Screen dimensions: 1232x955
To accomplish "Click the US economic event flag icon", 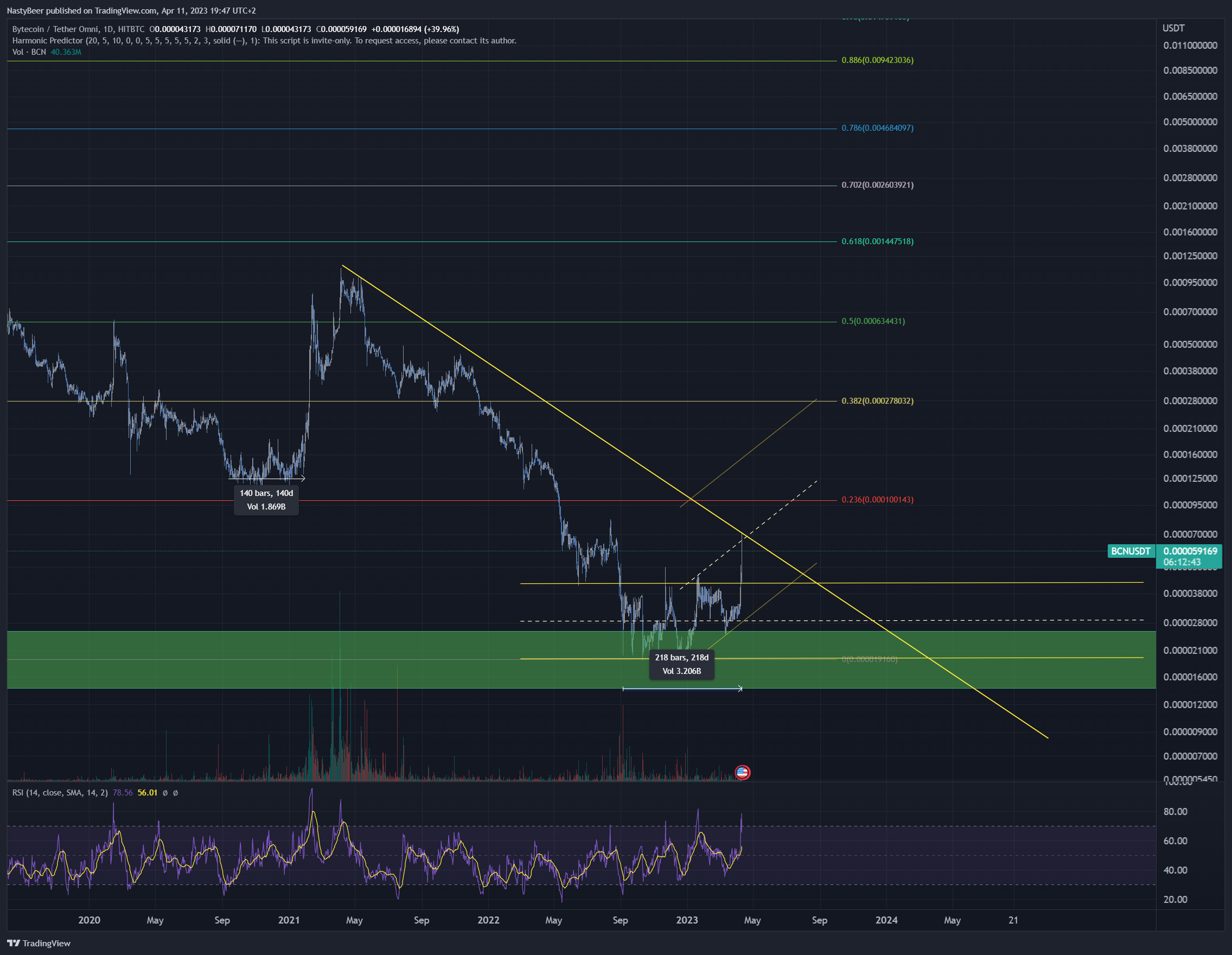I will 742,772.
